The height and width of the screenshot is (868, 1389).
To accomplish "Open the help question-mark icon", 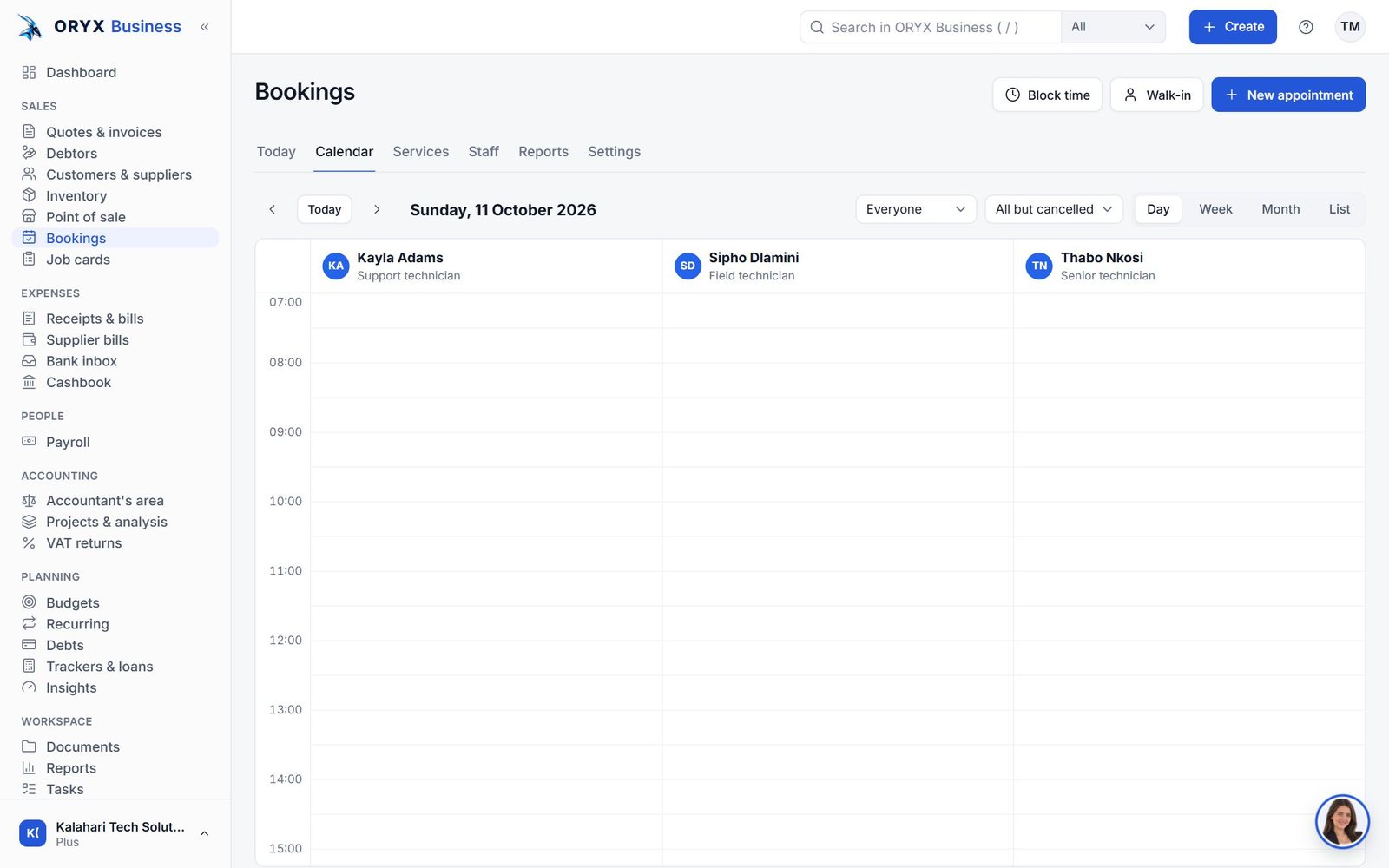I will (1306, 27).
